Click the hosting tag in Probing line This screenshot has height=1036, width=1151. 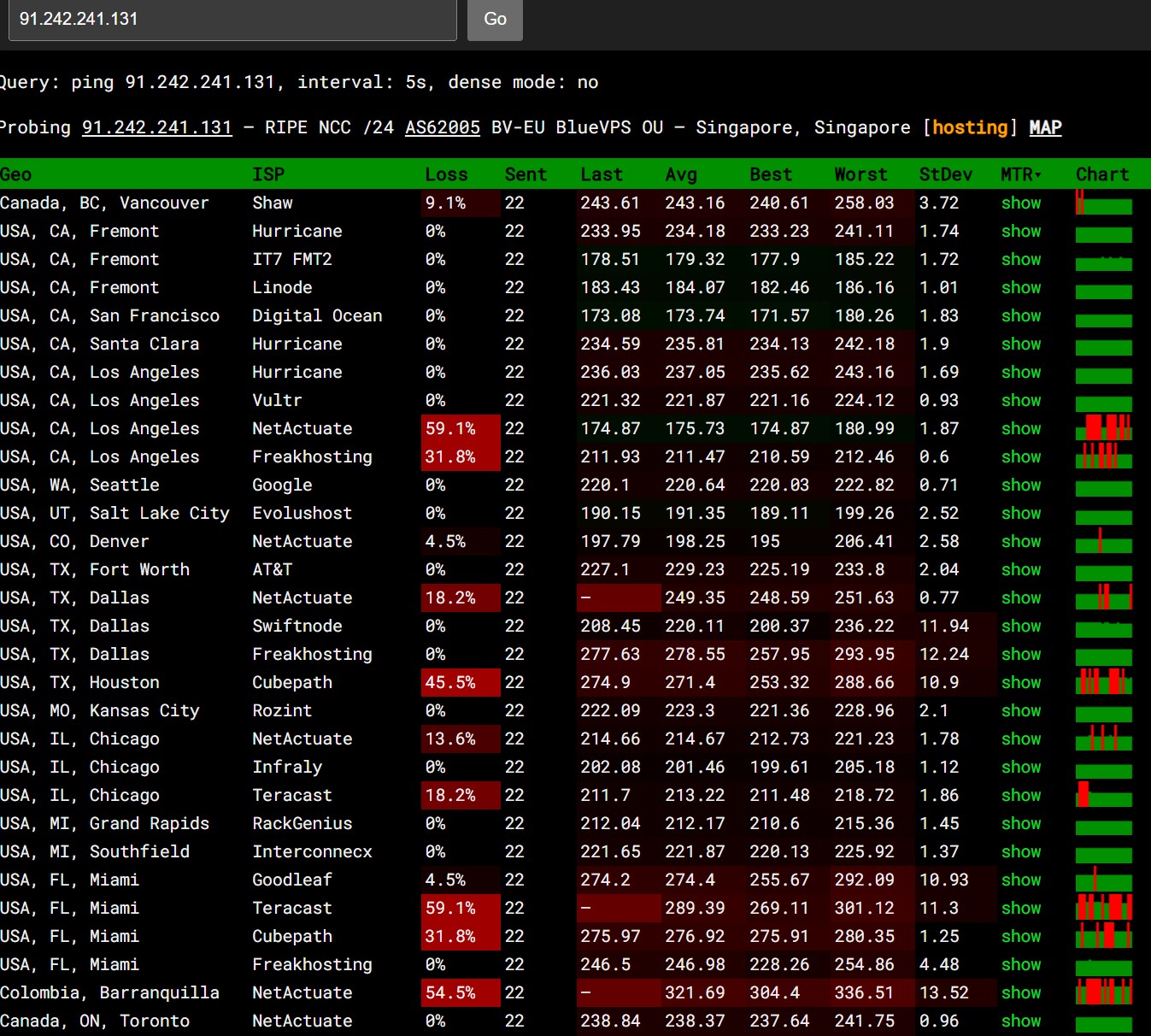coord(970,127)
